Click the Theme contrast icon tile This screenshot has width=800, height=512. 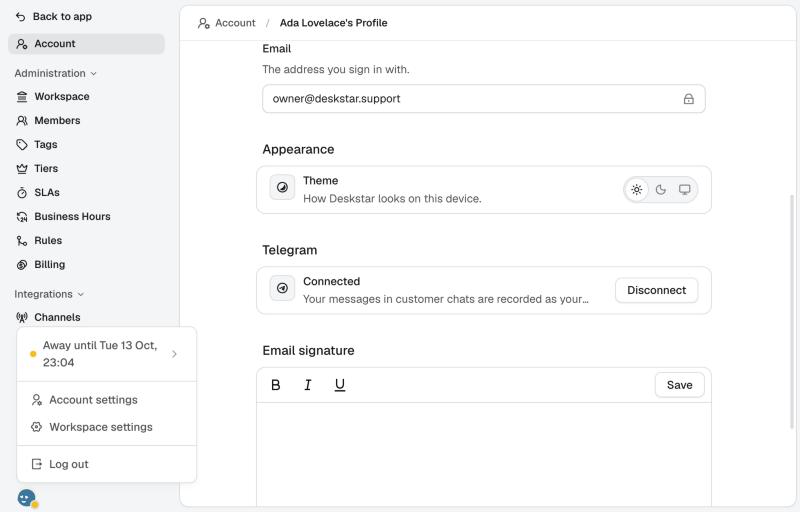coord(282,188)
